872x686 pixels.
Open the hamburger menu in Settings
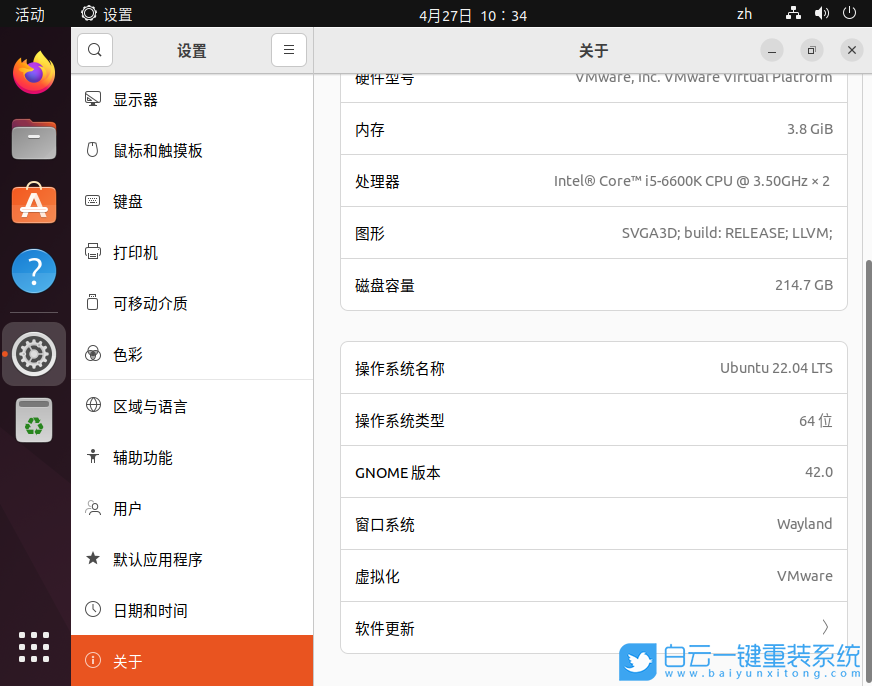288,49
